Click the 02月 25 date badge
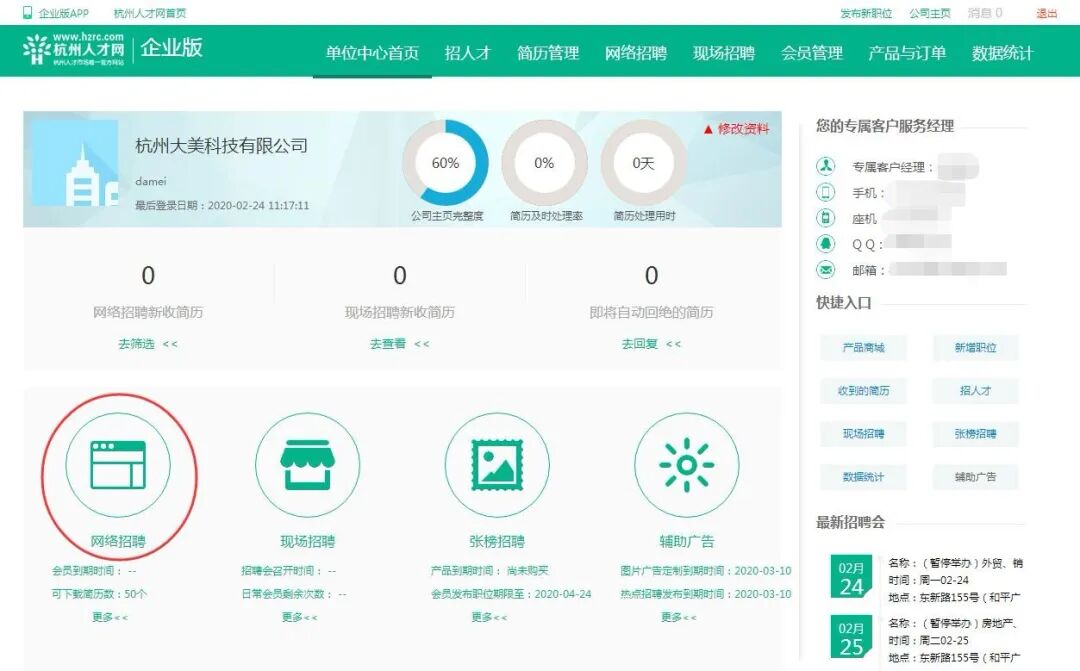 [x=851, y=637]
